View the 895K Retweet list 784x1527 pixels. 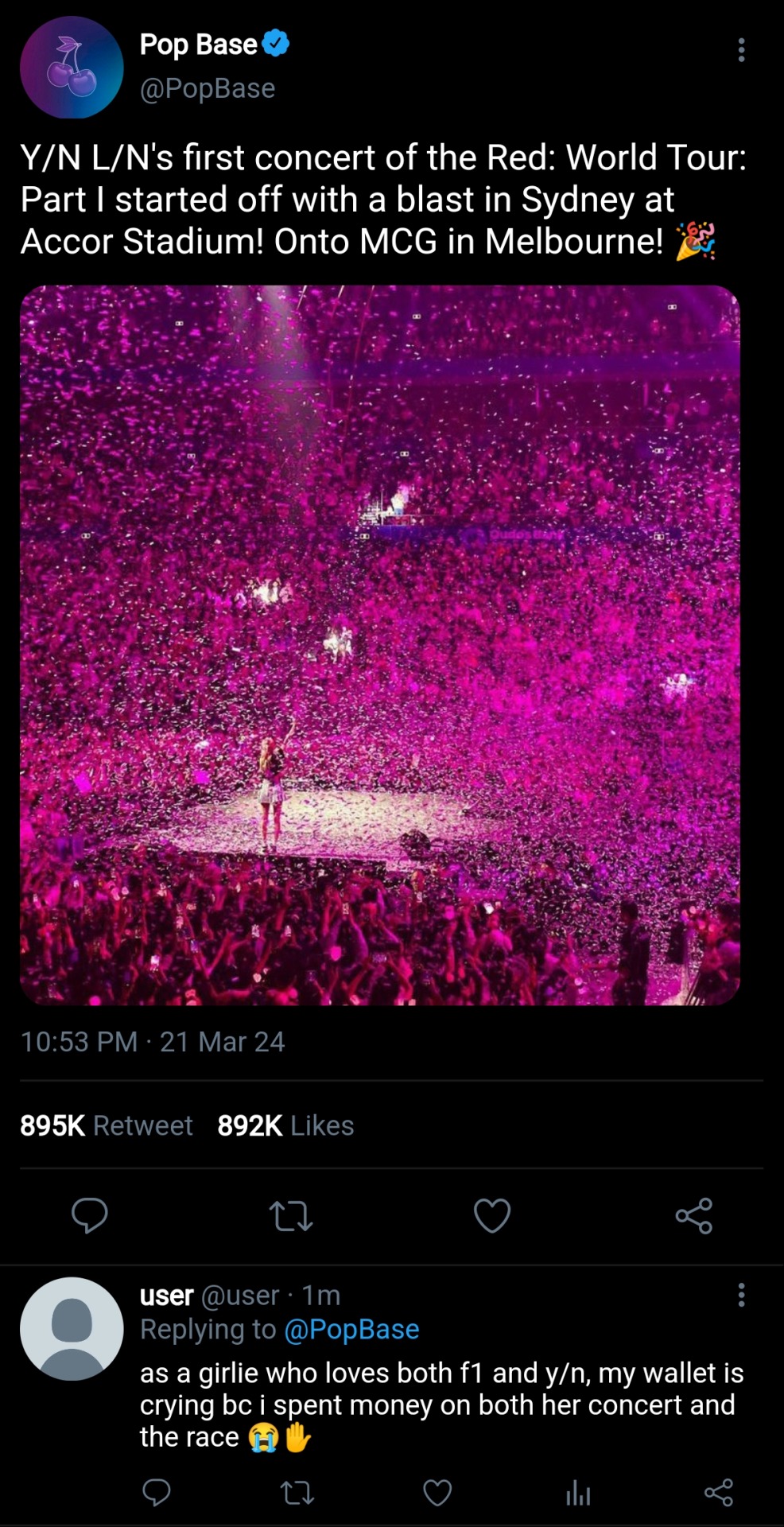click(107, 1125)
